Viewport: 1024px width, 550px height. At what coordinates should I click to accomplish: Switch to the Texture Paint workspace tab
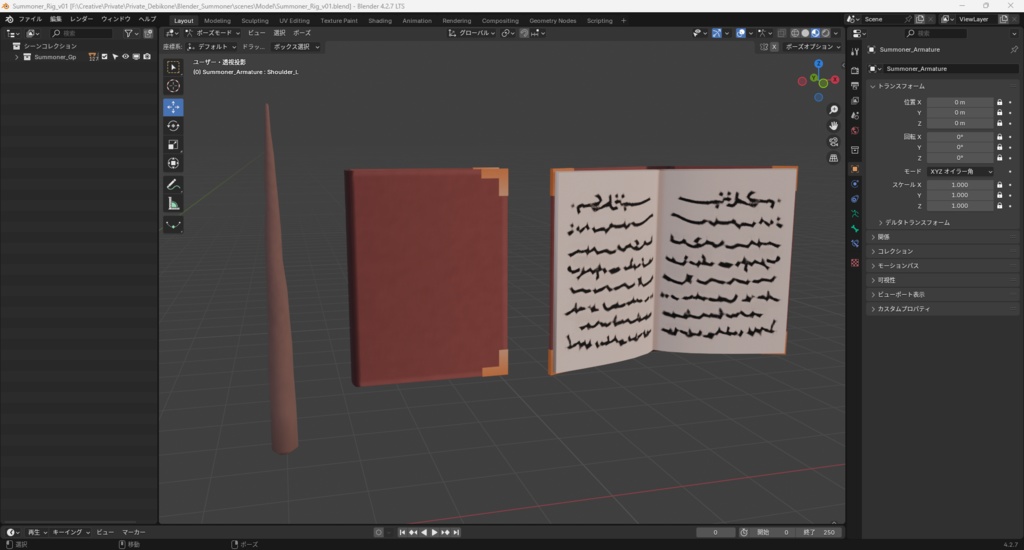(x=339, y=21)
